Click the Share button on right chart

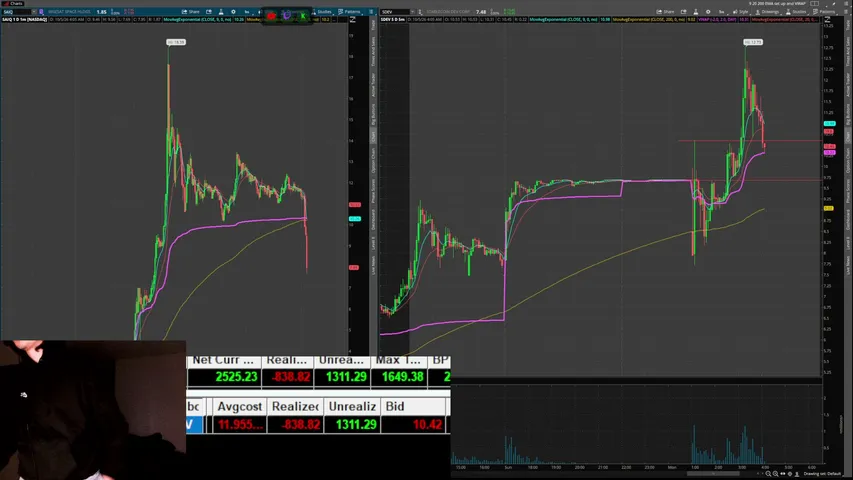(665, 11)
